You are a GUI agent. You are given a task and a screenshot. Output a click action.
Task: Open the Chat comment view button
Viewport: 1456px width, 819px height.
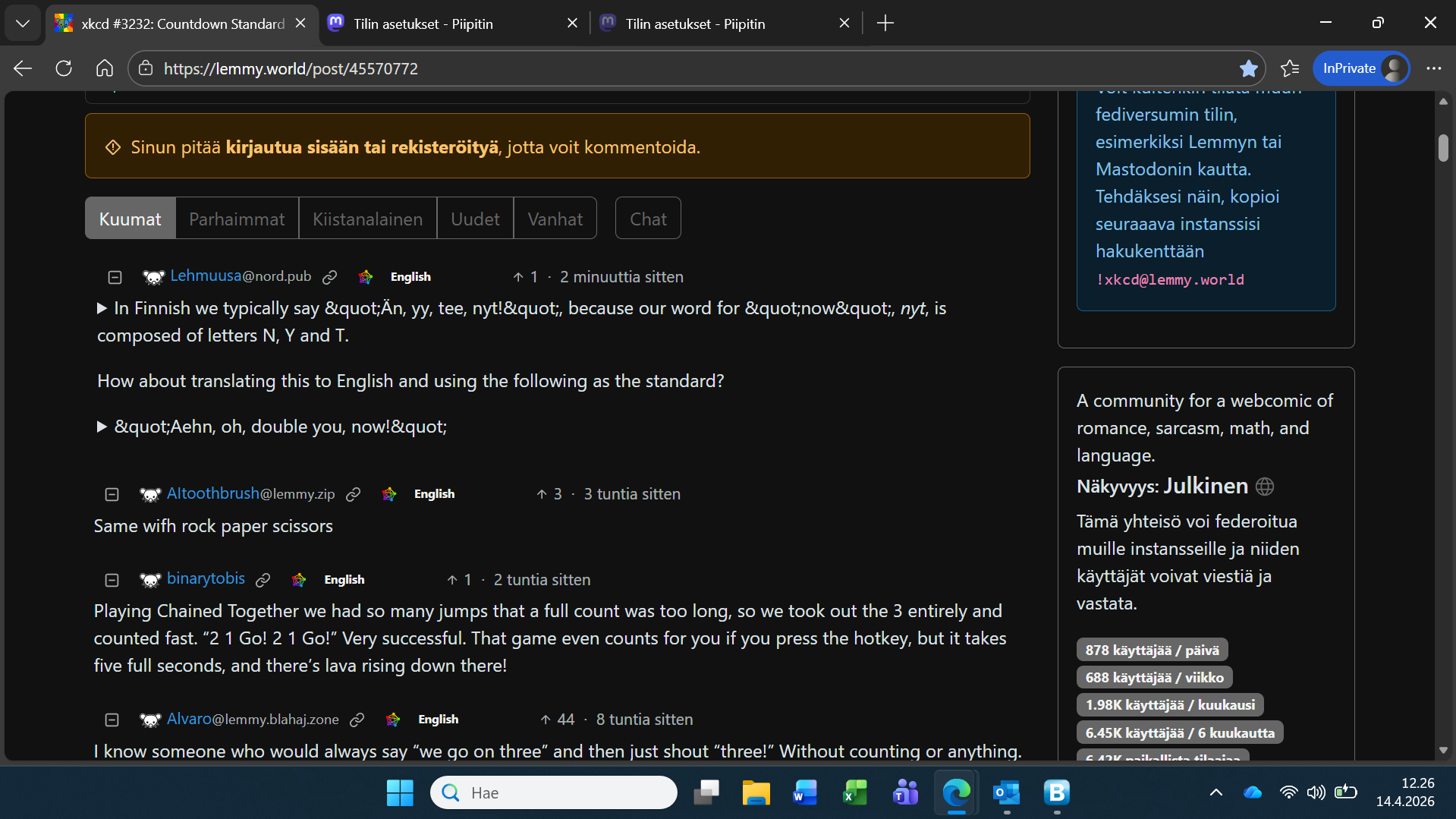648,219
